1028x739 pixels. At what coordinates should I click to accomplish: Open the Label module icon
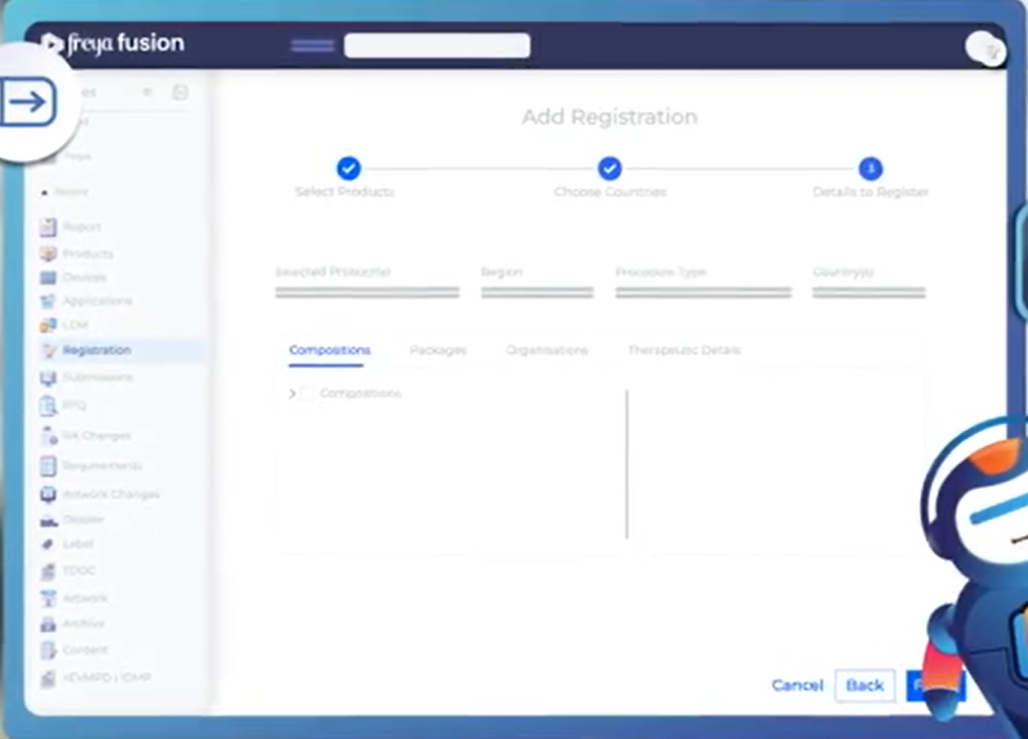point(48,543)
